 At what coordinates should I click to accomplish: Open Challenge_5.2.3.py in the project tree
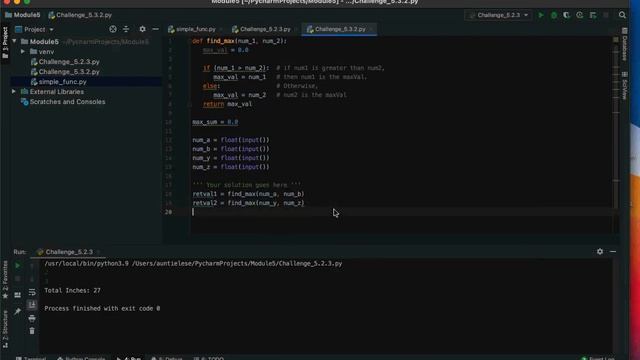69,62
